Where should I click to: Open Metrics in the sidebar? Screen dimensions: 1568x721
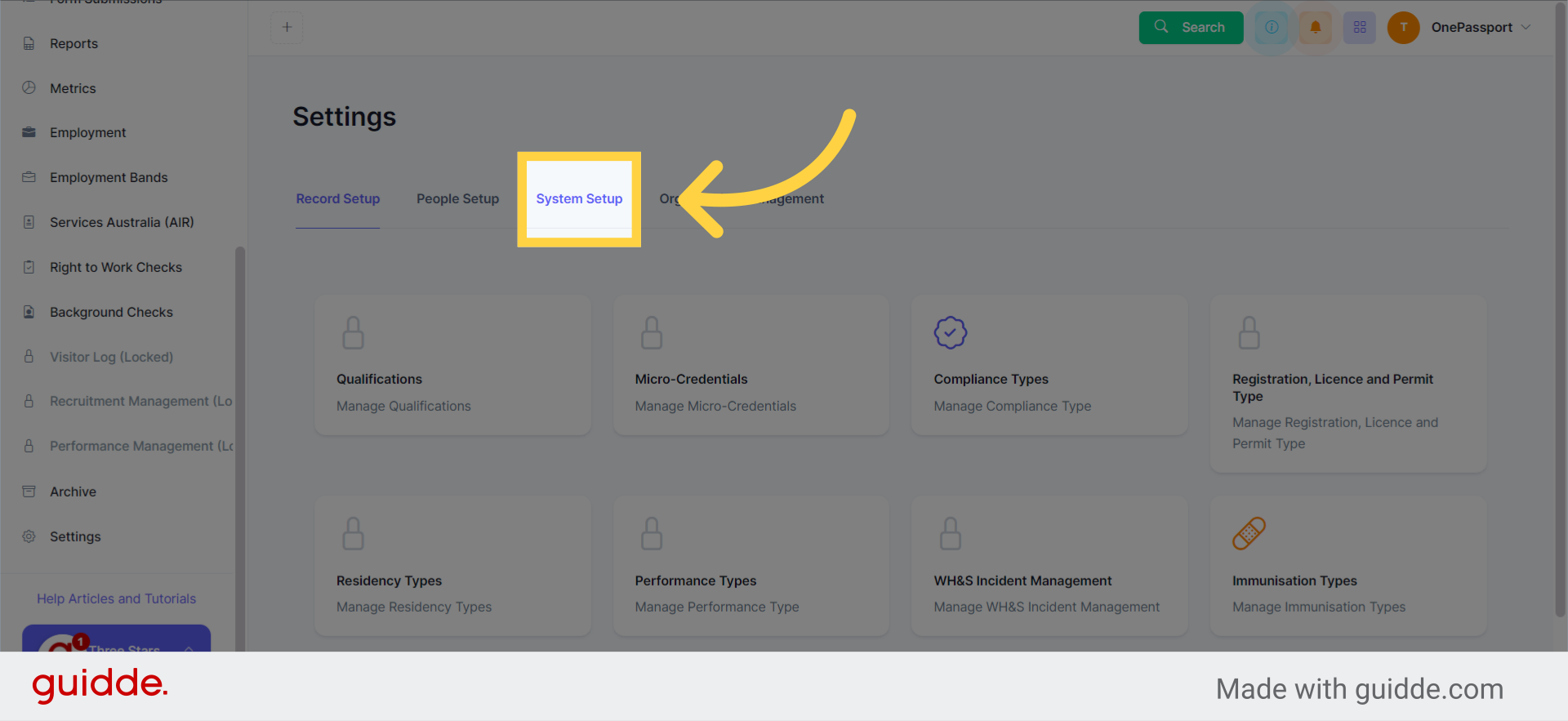coord(73,88)
